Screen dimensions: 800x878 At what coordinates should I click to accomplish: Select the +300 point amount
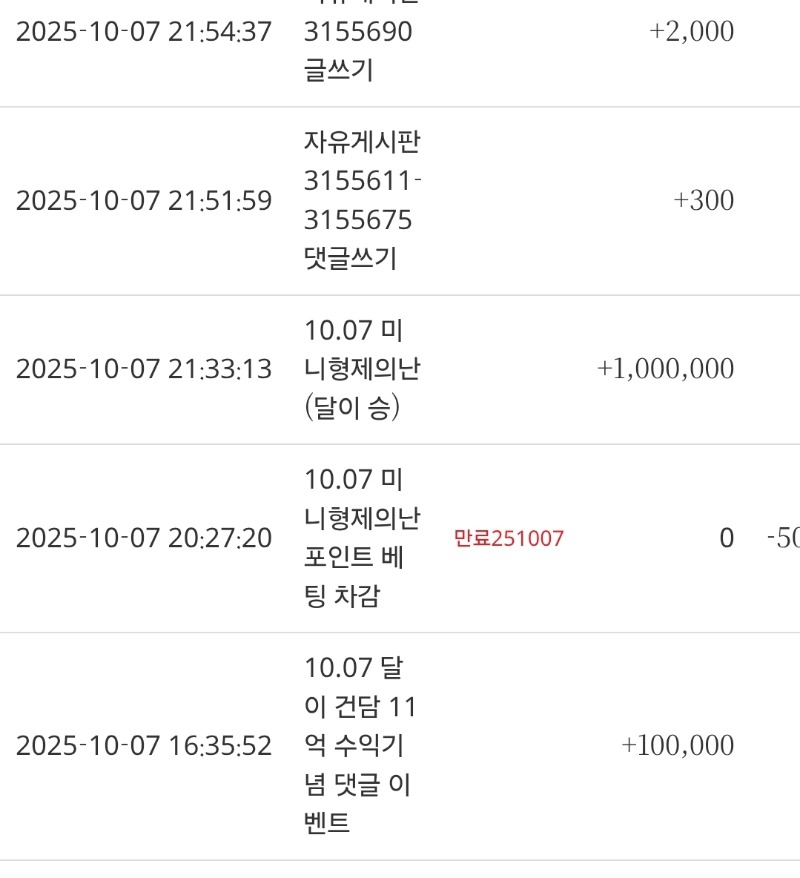coord(703,201)
